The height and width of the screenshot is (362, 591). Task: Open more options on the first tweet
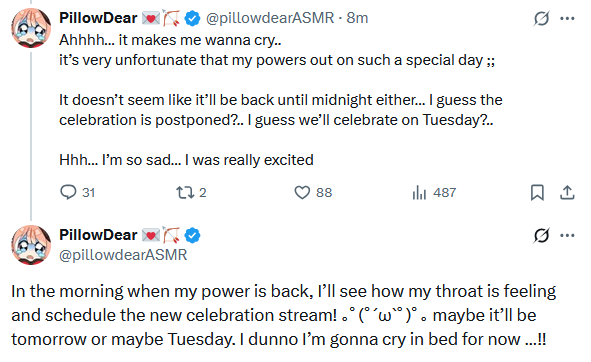tap(567, 18)
